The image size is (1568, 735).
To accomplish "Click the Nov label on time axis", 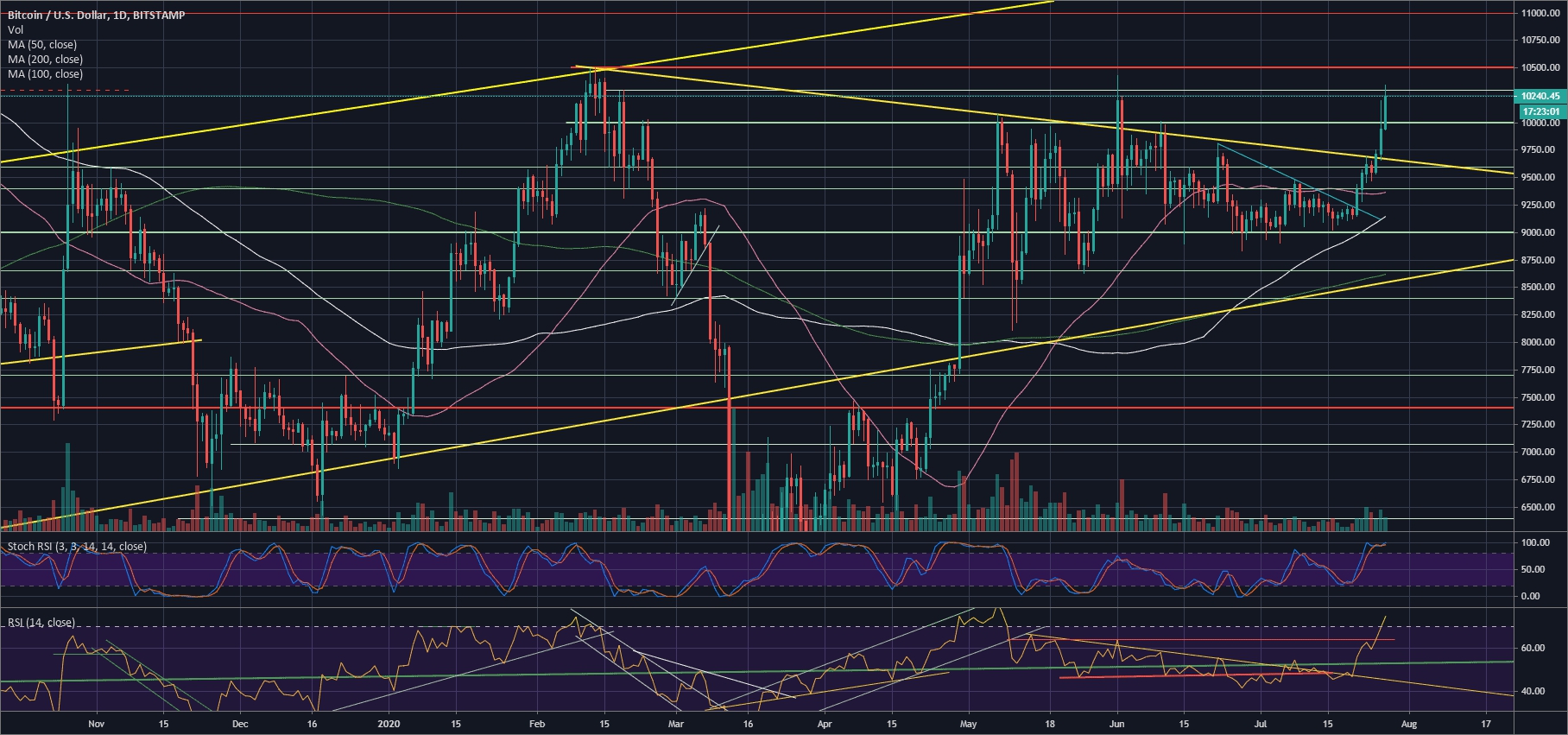I will (96, 724).
